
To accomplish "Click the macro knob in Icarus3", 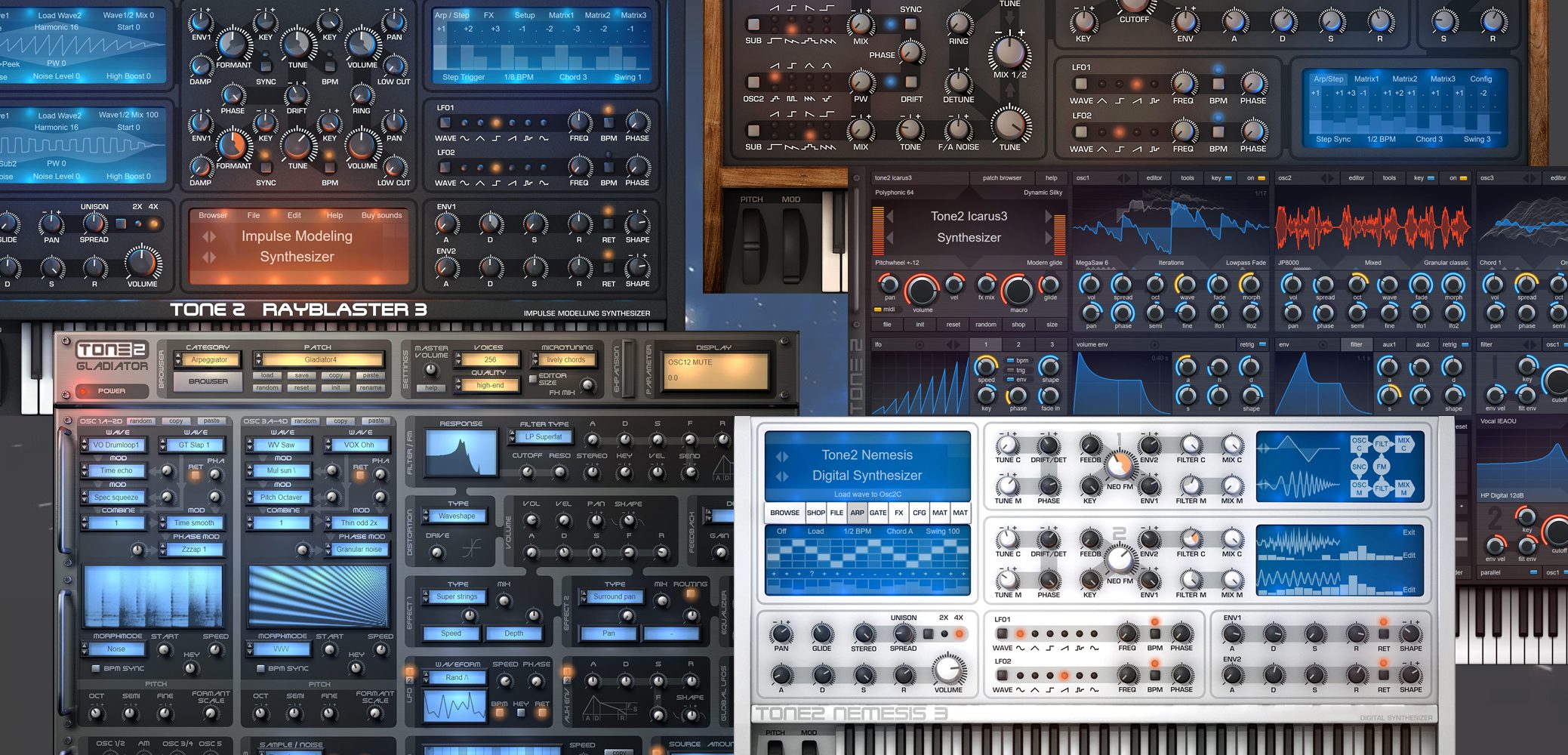I will coord(1018,290).
